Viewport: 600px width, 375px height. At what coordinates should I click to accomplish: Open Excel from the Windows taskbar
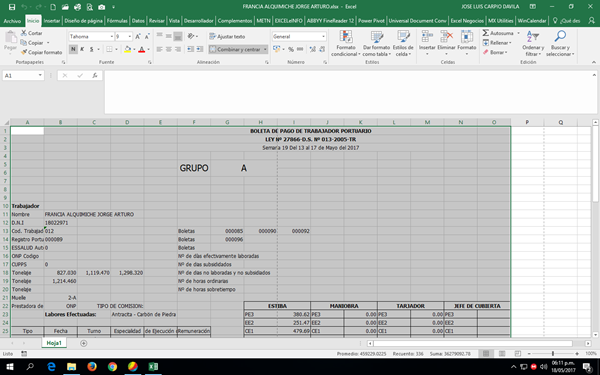tap(153, 367)
